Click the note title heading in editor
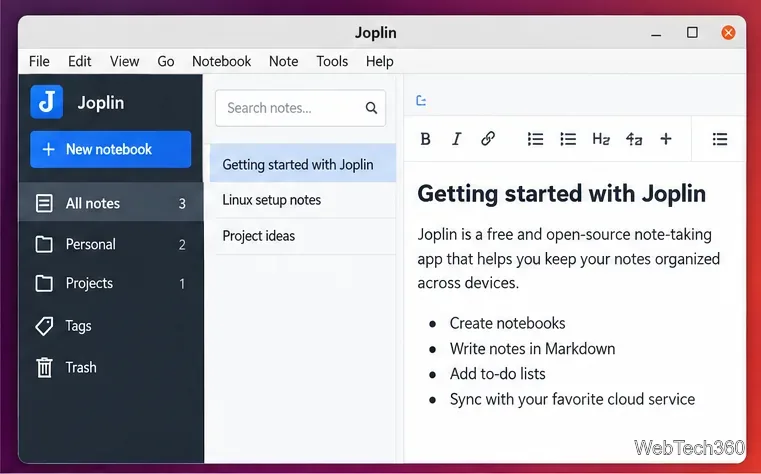761x474 pixels. click(562, 194)
